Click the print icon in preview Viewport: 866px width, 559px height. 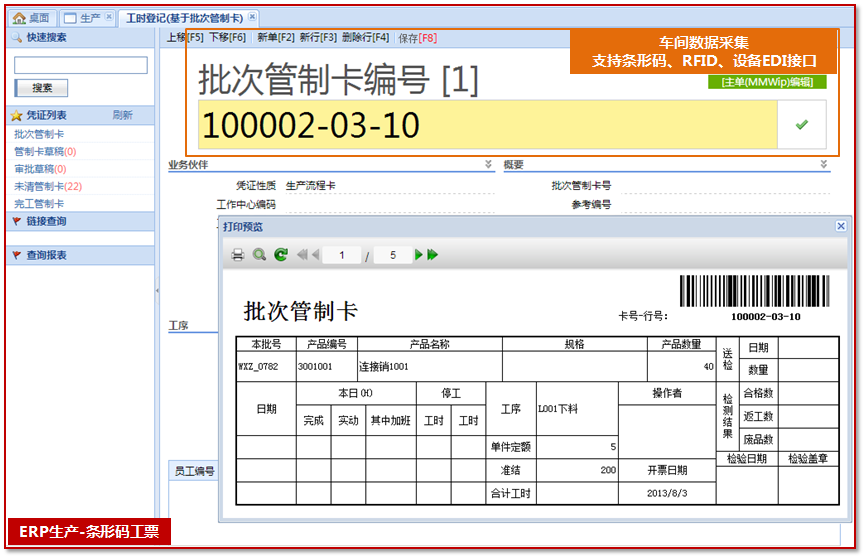tap(237, 255)
